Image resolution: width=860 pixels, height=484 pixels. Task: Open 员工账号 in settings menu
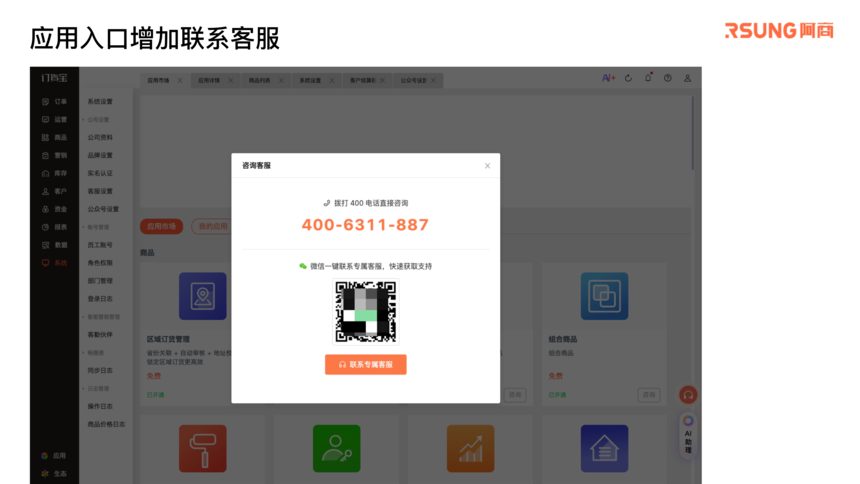(x=100, y=245)
